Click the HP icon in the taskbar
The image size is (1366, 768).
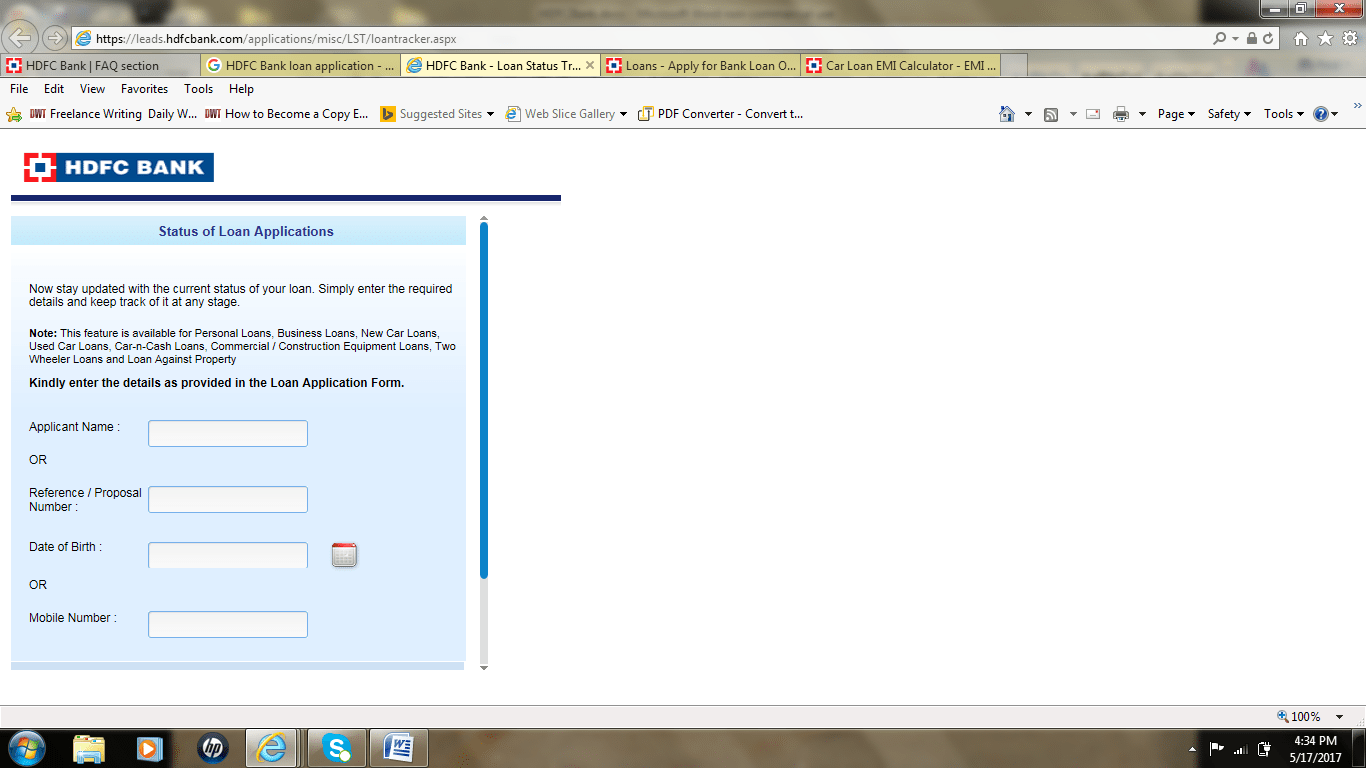click(x=213, y=748)
